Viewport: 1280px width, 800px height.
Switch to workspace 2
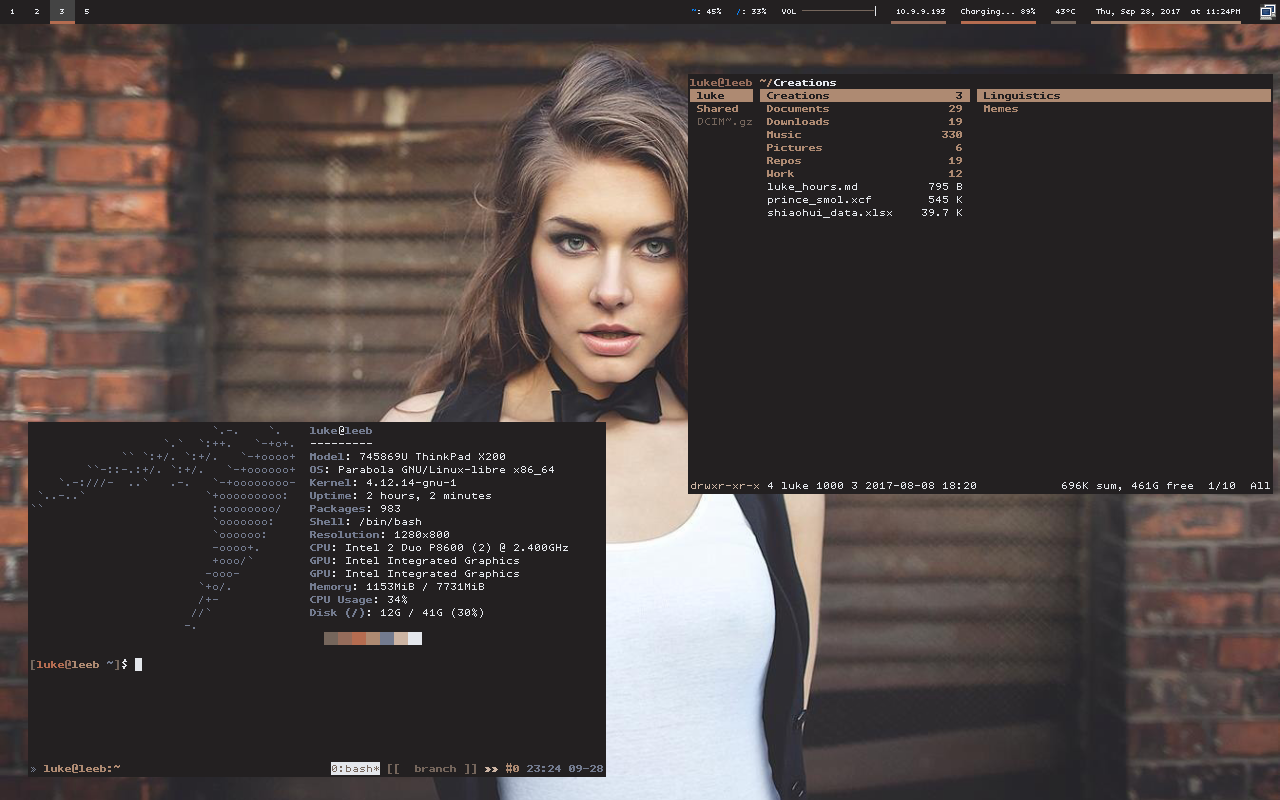(37, 12)
